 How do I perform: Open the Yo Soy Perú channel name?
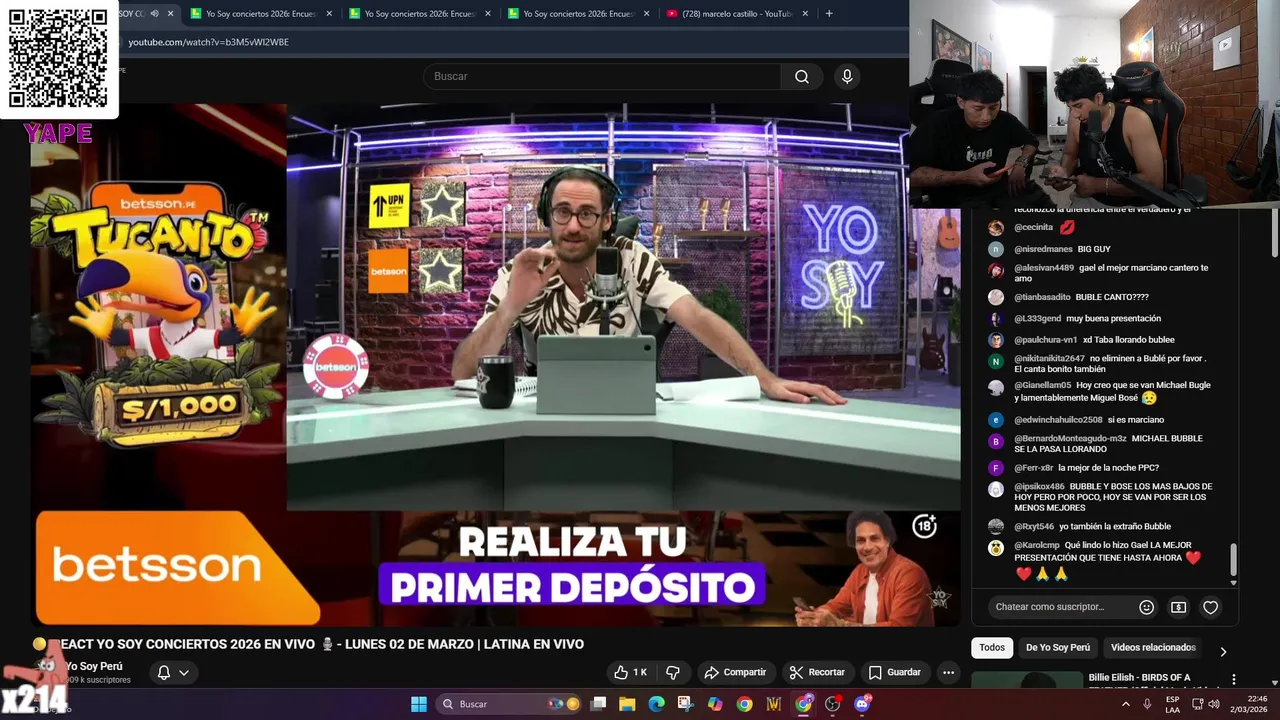coord(93,666)
